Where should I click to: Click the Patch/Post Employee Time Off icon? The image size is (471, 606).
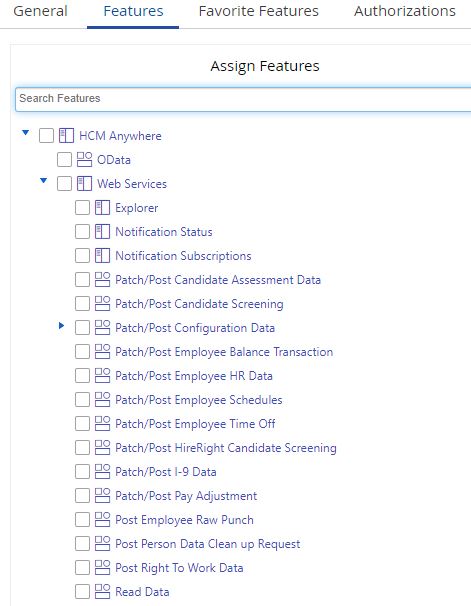point(102,423)
